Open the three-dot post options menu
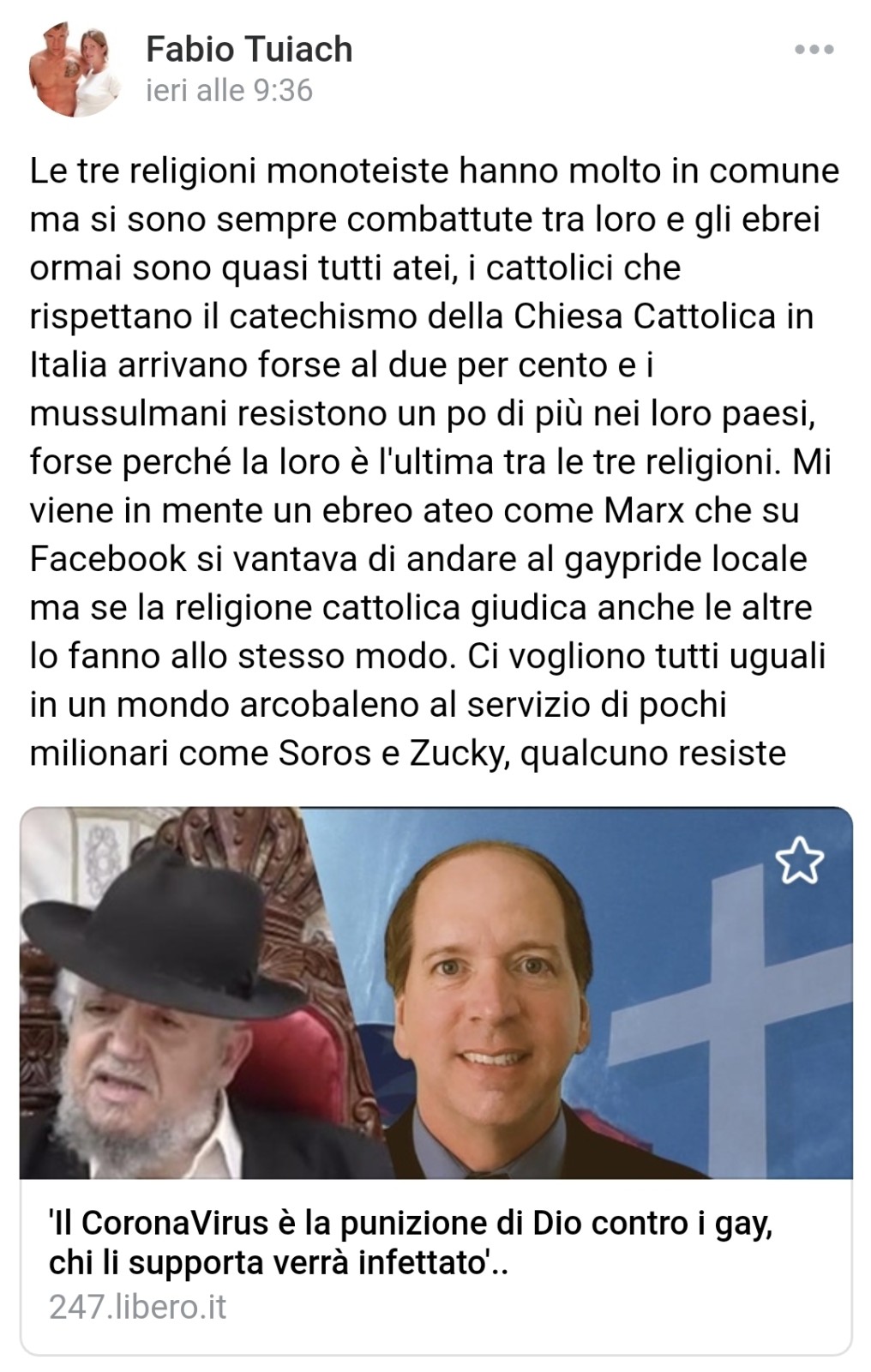The height and width of the screenshot is (1372, 871). coord(814,50)
